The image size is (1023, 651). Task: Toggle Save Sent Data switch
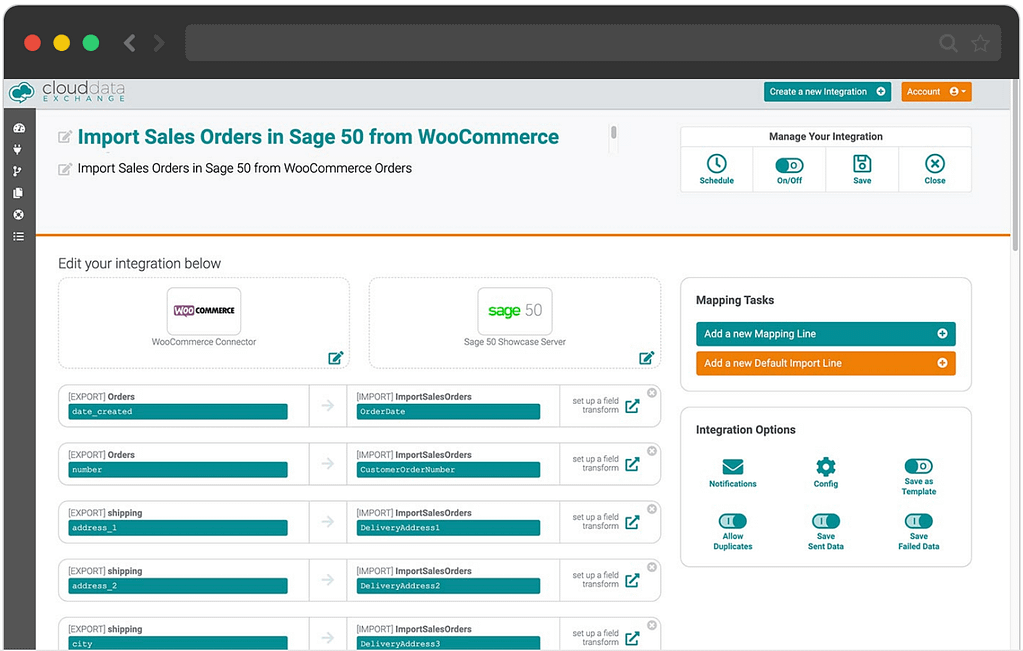point(825,521)
